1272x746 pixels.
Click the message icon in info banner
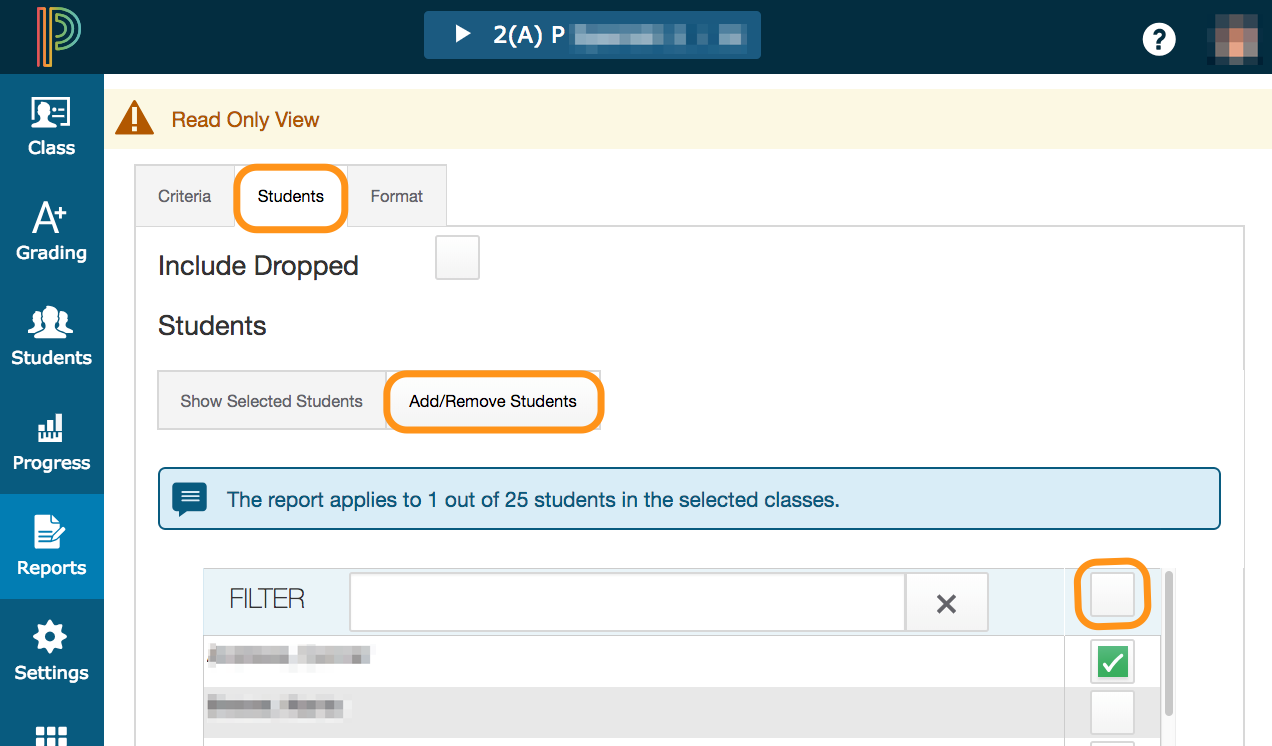pyautogui.click(x=190, y=498)
